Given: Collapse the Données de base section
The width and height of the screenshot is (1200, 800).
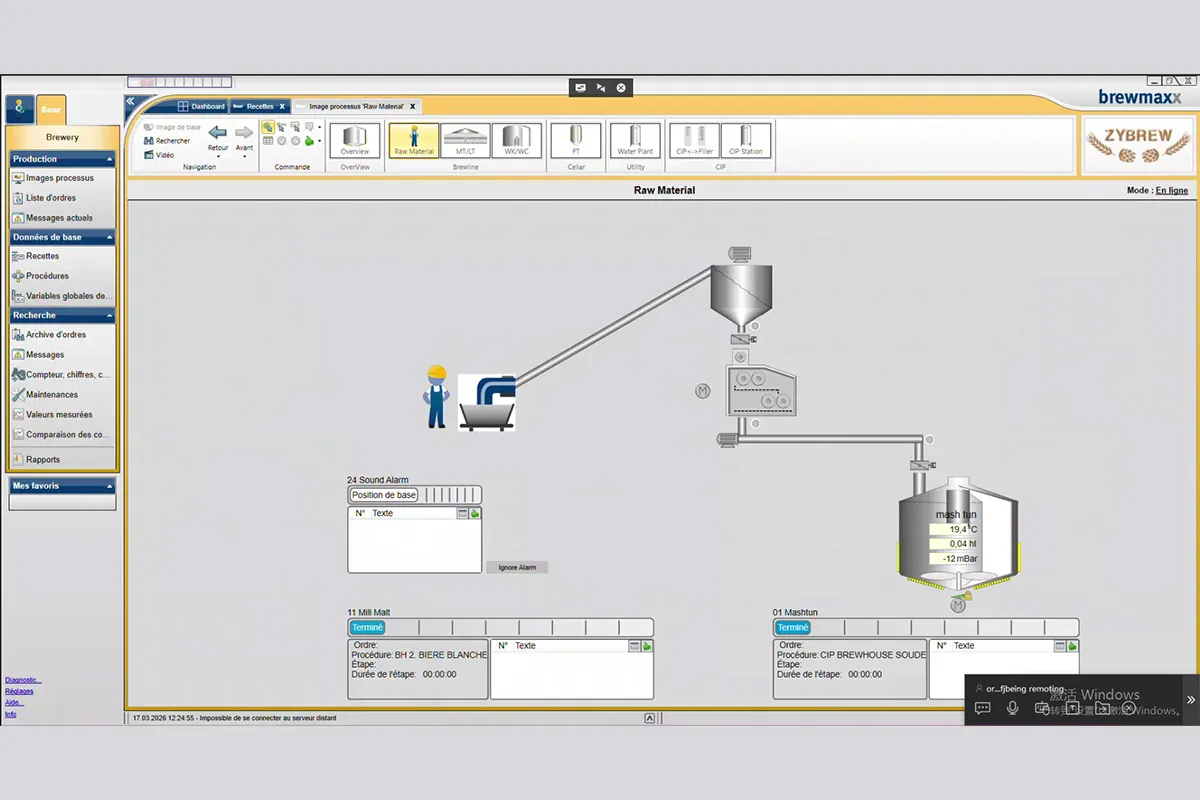Looking at the screenshot, I should (109, 237).
